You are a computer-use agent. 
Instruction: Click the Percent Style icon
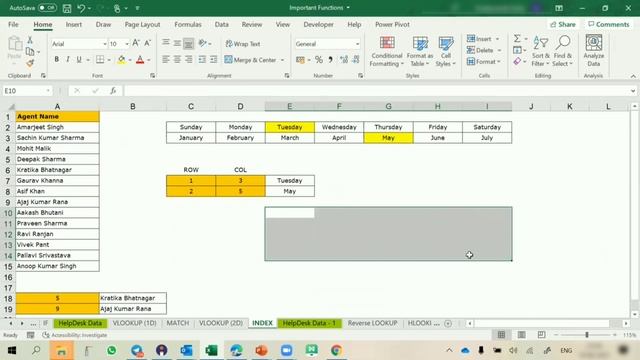tap(319, 60)
